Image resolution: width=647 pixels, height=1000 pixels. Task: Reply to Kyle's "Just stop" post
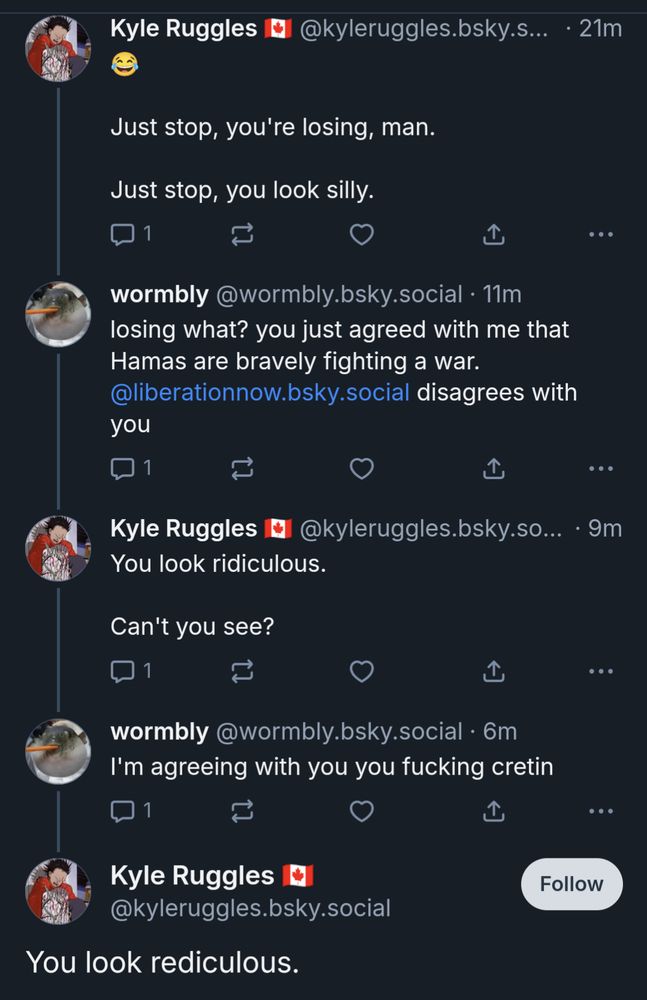[121, 235]
